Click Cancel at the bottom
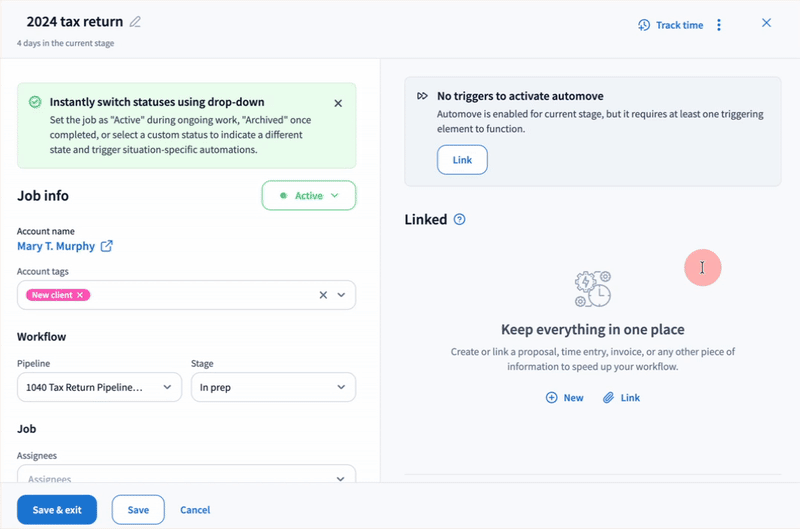Viewport: 800px width, 529px height. 195,510
